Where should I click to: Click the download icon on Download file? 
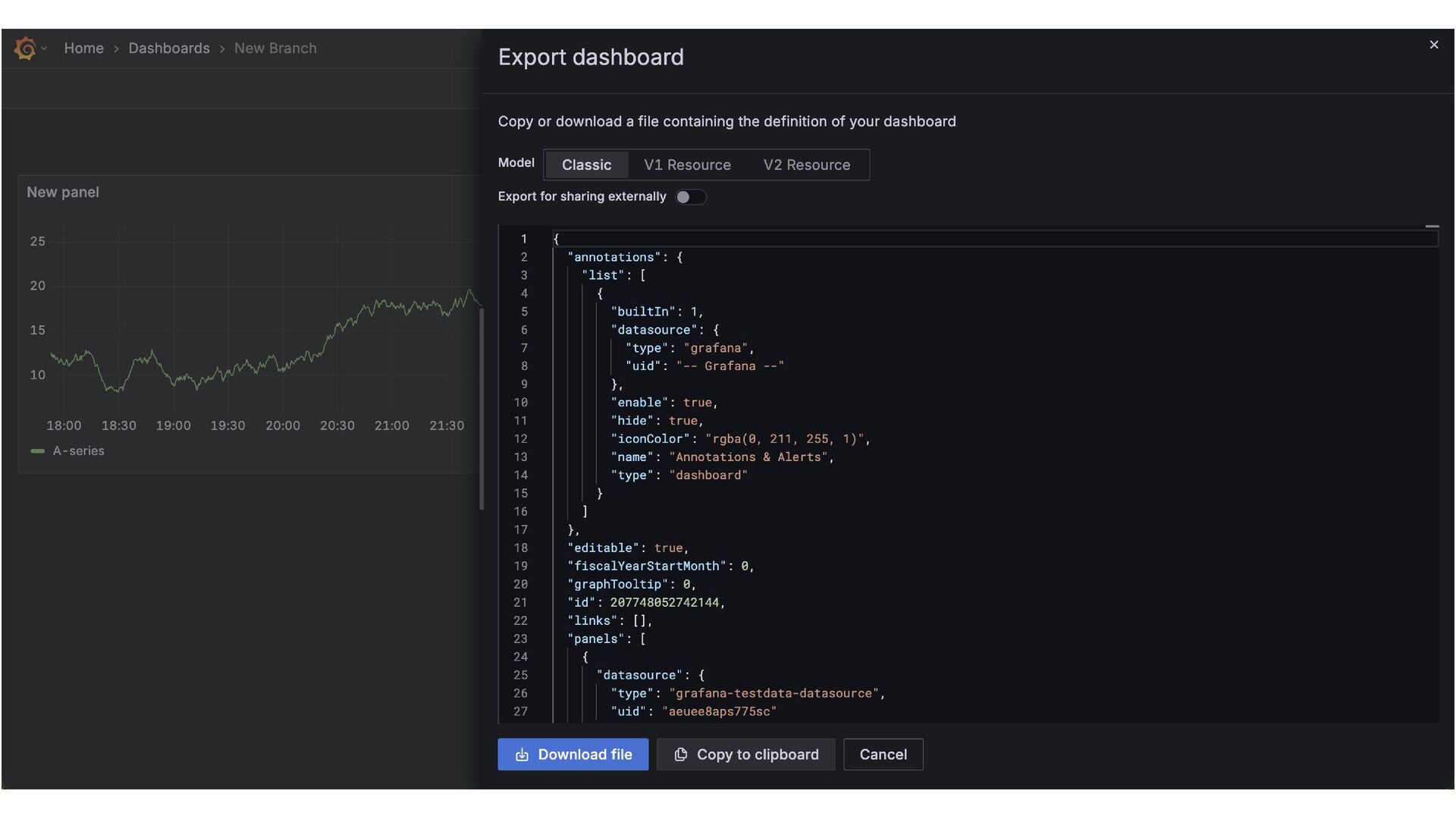pyautogui.click(x=522, y=755)
